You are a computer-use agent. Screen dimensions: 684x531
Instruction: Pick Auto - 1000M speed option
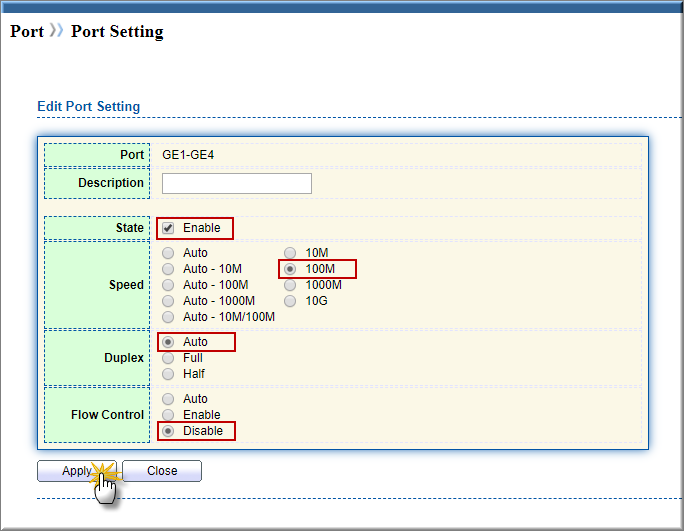[x=168, y=301]
